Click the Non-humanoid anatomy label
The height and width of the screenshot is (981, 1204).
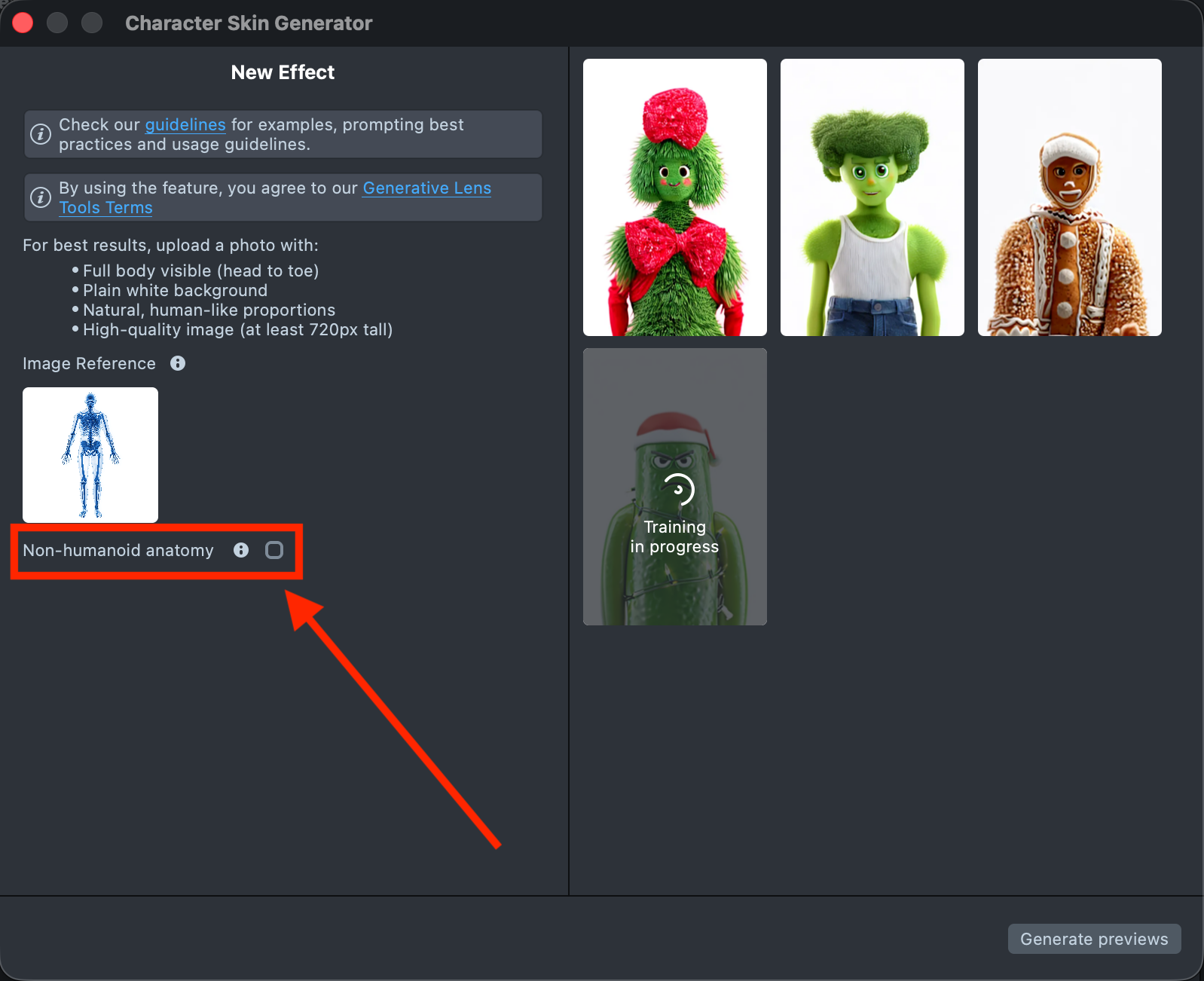pyautogui.click(x=118, y=550)
